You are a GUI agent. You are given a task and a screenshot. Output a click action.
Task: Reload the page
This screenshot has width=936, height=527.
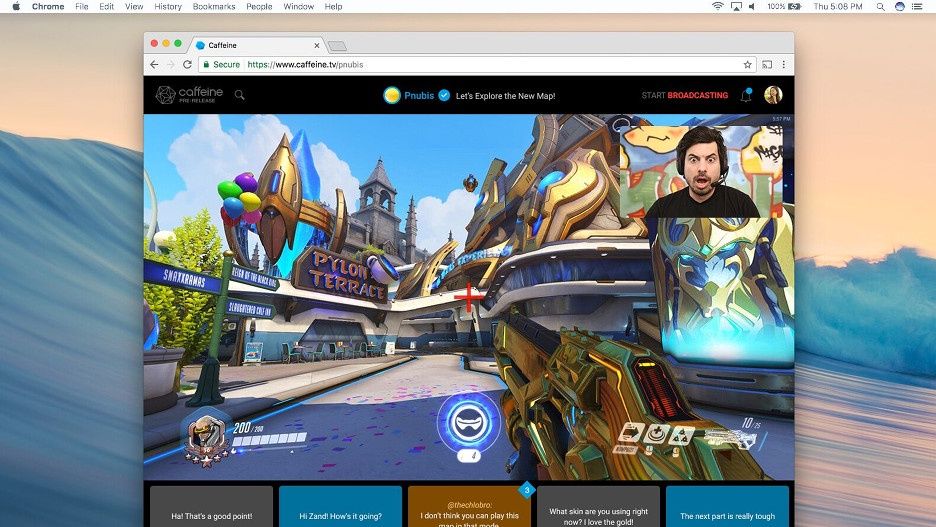pyautogui.click(x=187, y=64)
